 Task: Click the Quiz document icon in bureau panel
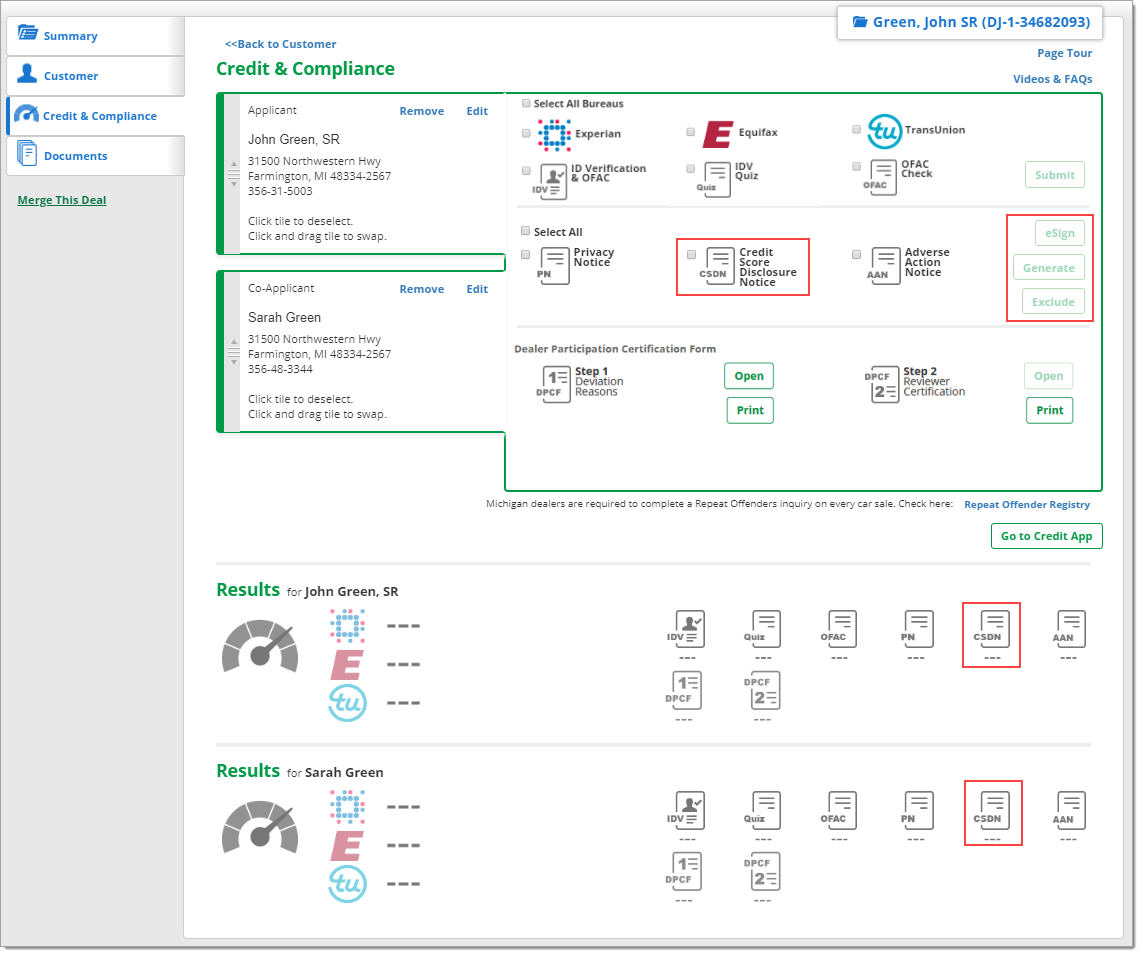(x=713, y=180)
